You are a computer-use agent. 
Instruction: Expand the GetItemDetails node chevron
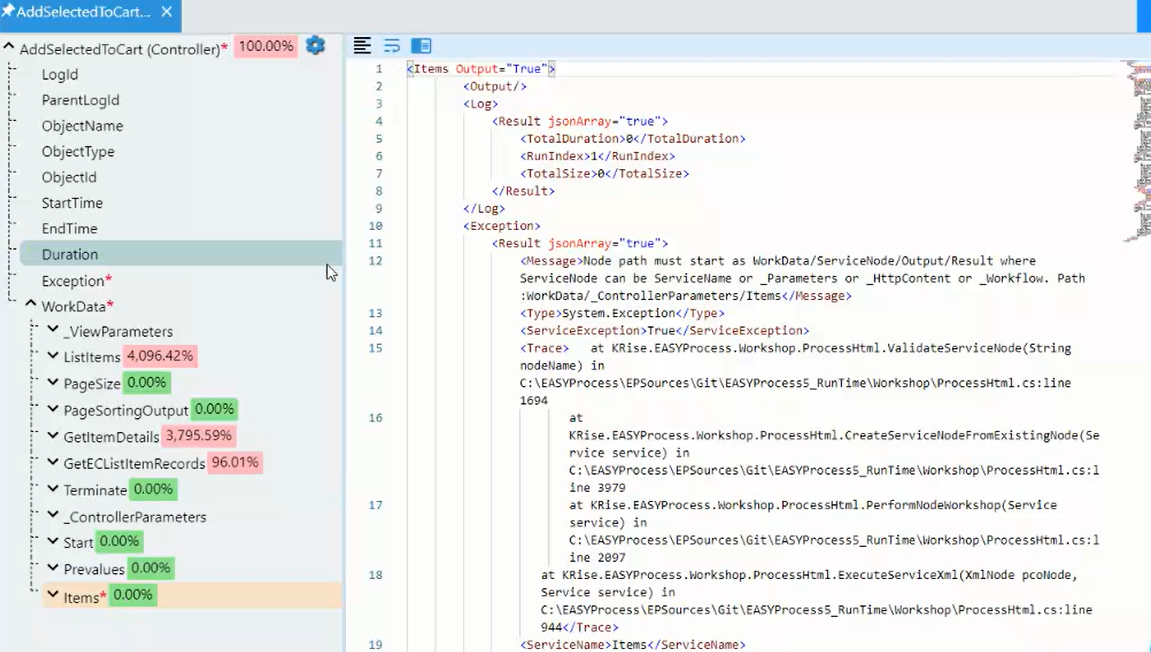[x=53, y=435]
